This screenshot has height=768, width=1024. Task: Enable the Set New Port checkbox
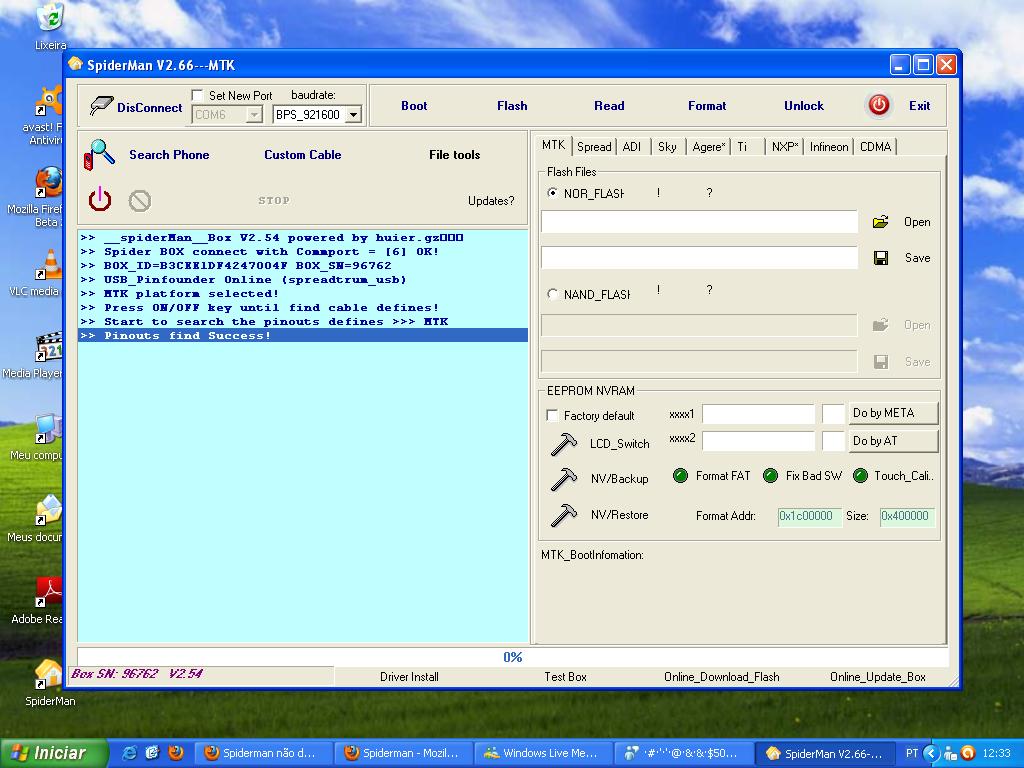click(197, 95)
